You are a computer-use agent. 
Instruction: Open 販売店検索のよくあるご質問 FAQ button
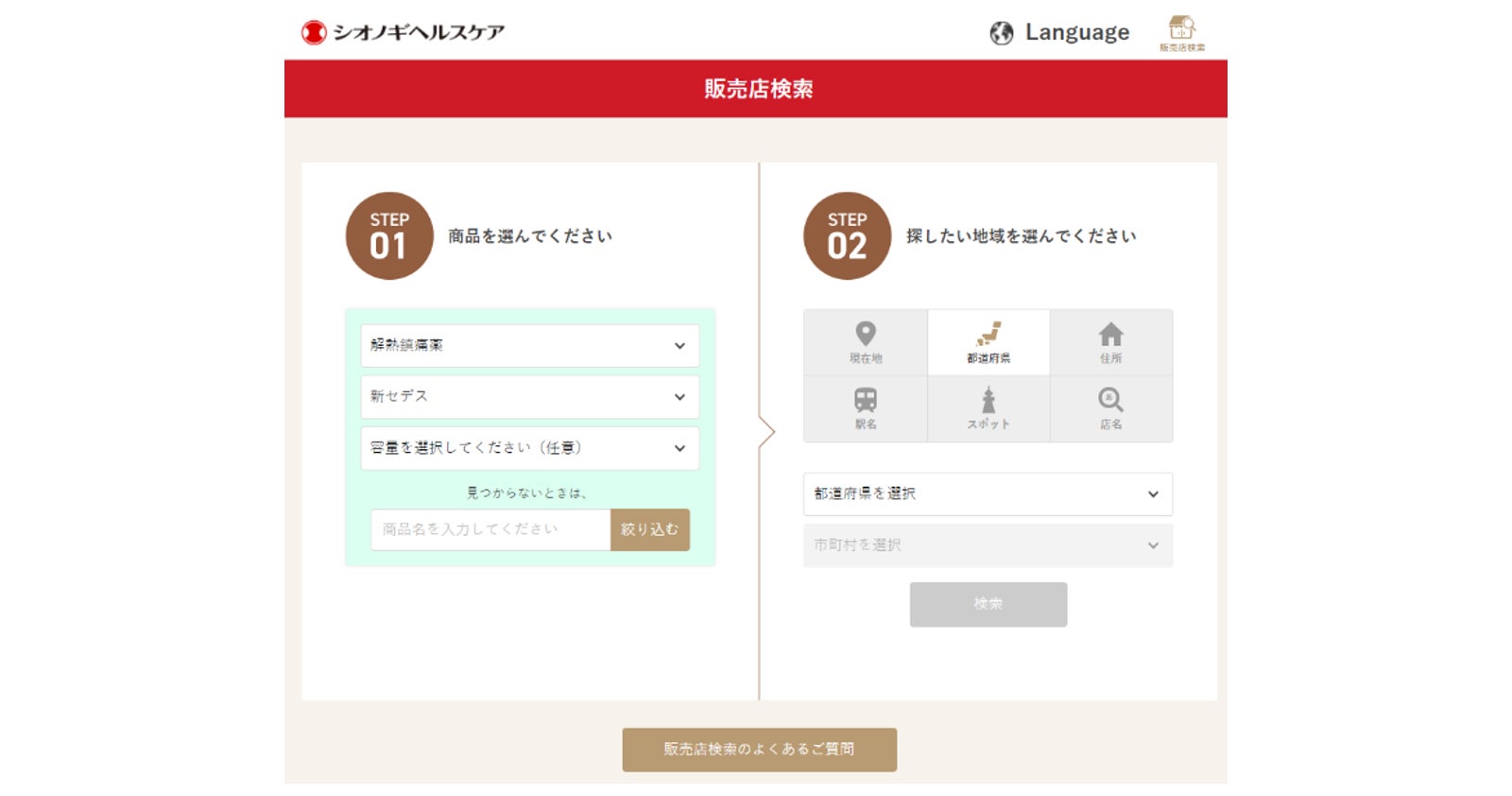(759, 750)
